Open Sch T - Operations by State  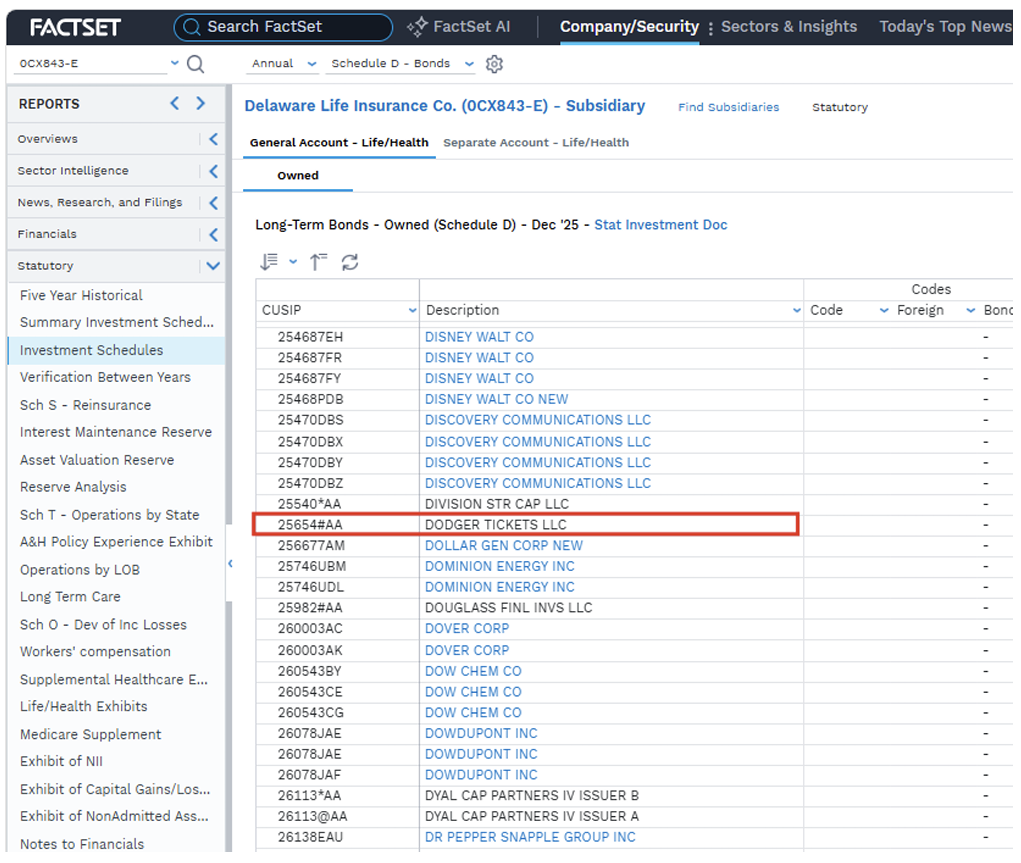pos(109,515)
